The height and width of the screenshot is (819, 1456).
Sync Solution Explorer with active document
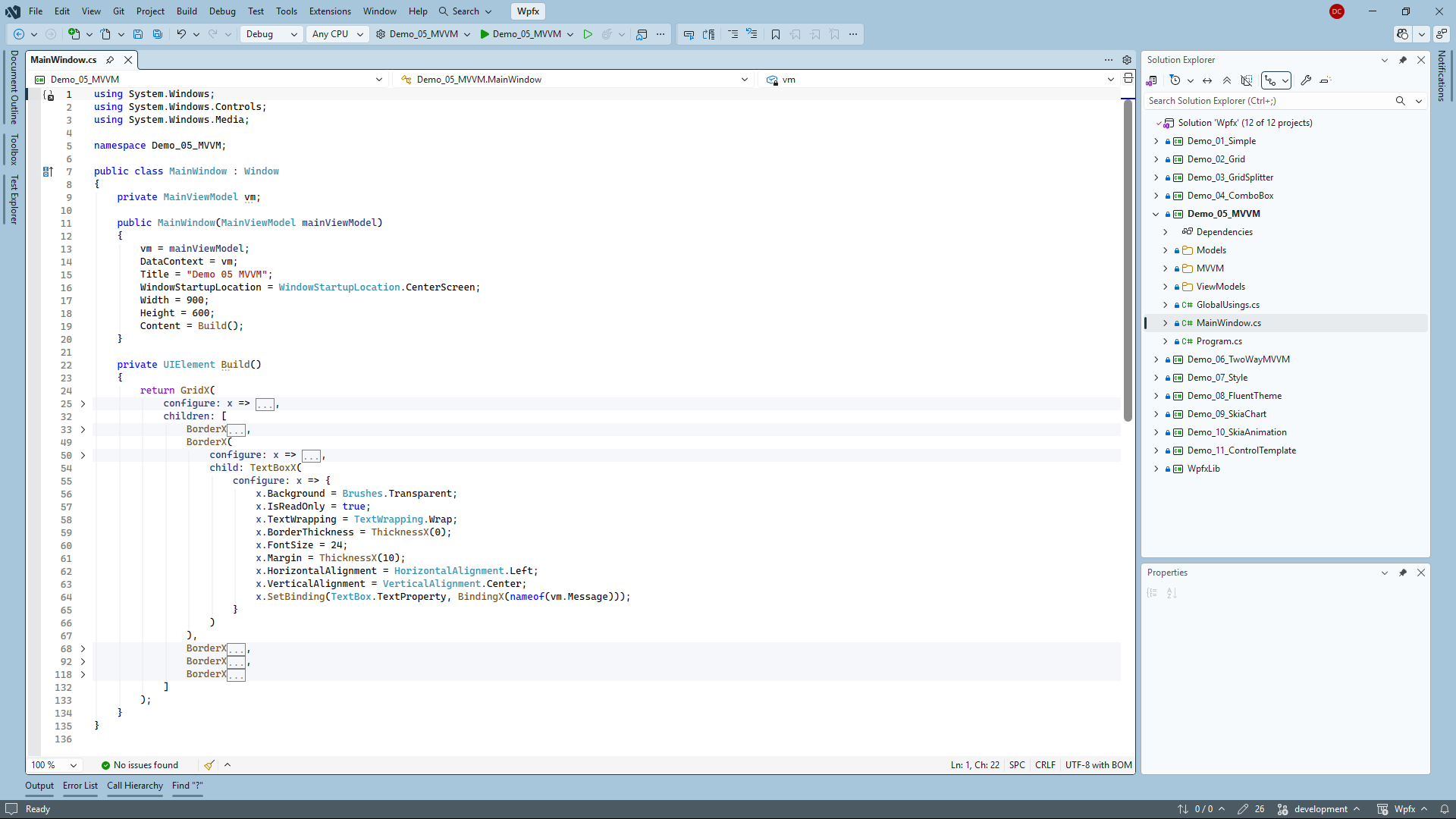click(x=1207, y=80)
